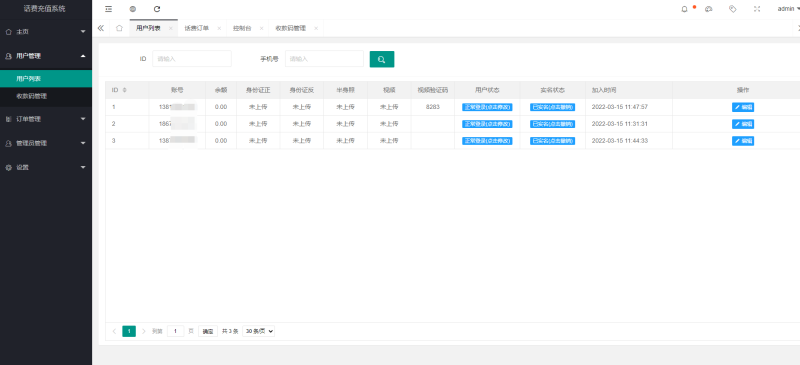
Task: Click 编辑 button for user ID 2
Action: (x=743, y=124)
